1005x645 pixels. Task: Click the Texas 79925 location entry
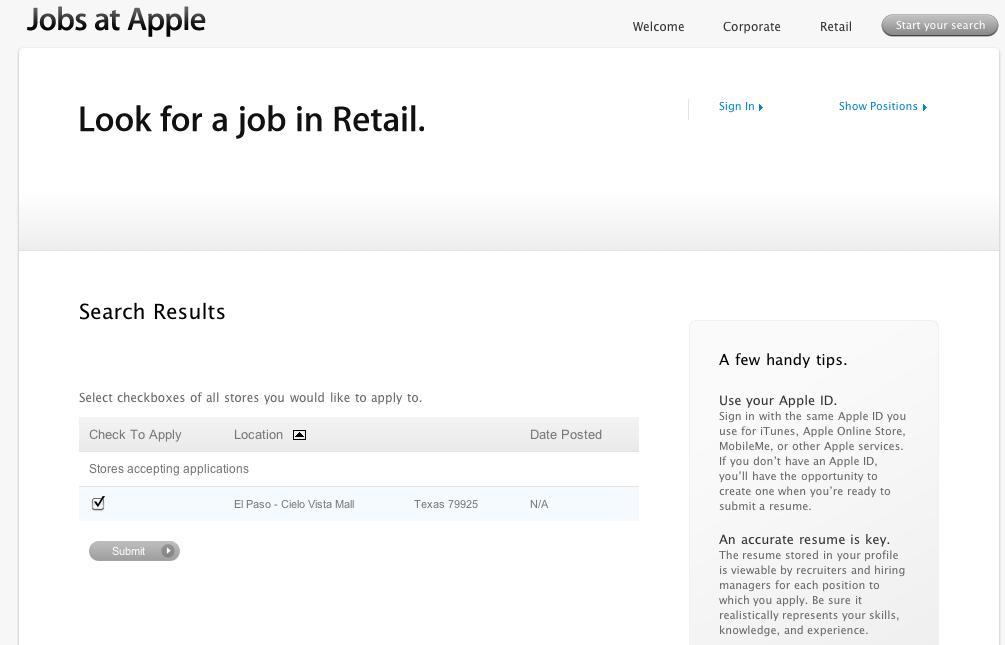tap(445, 504)
